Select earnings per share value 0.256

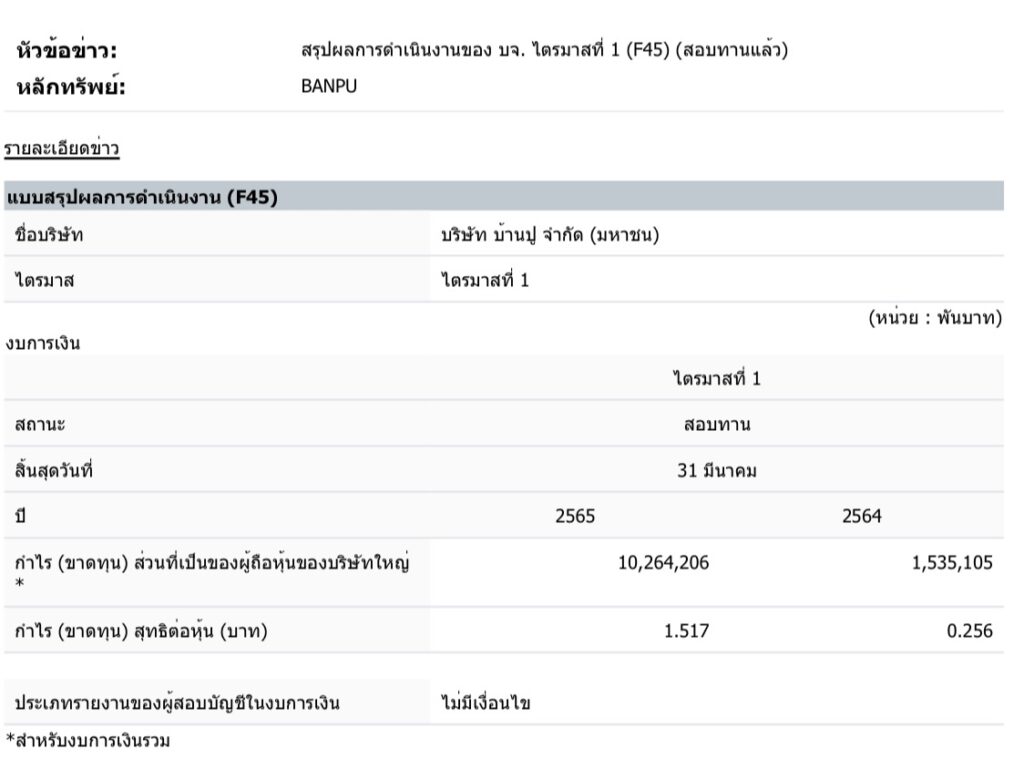pyautogui.click(x=970, y=631)
